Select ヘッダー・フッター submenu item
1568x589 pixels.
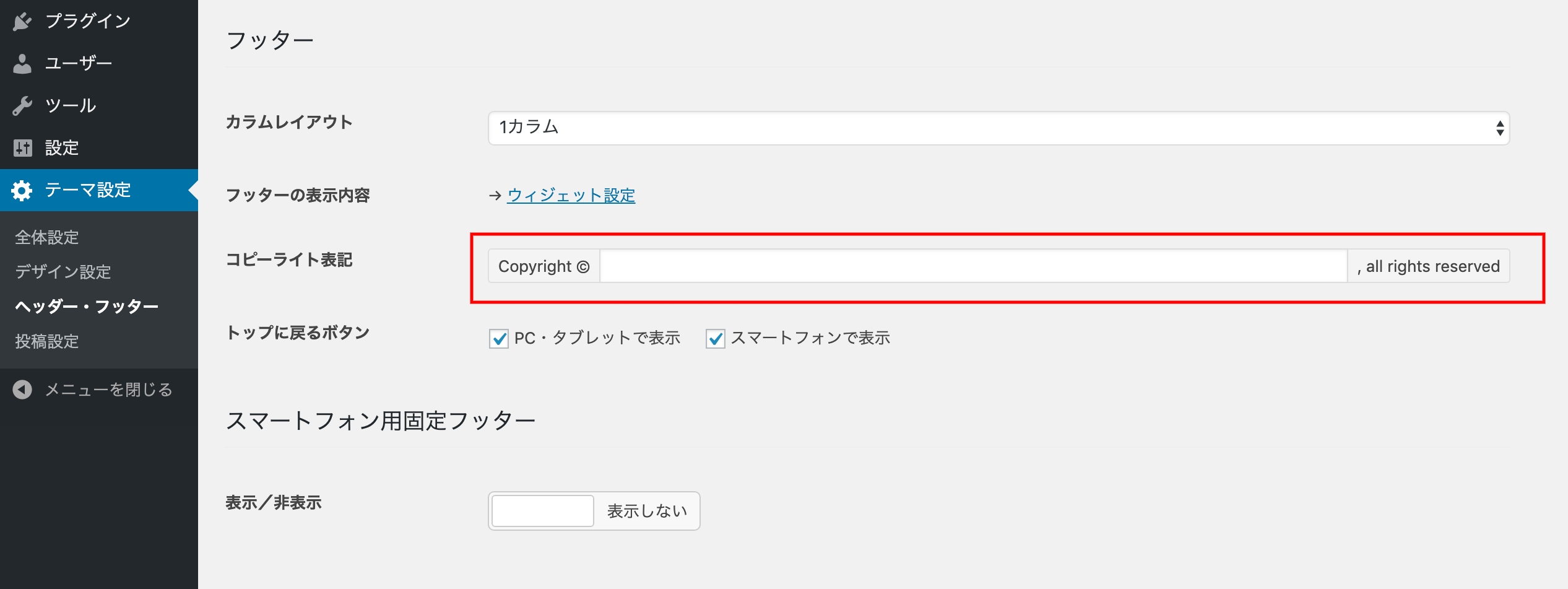point(87,307)
